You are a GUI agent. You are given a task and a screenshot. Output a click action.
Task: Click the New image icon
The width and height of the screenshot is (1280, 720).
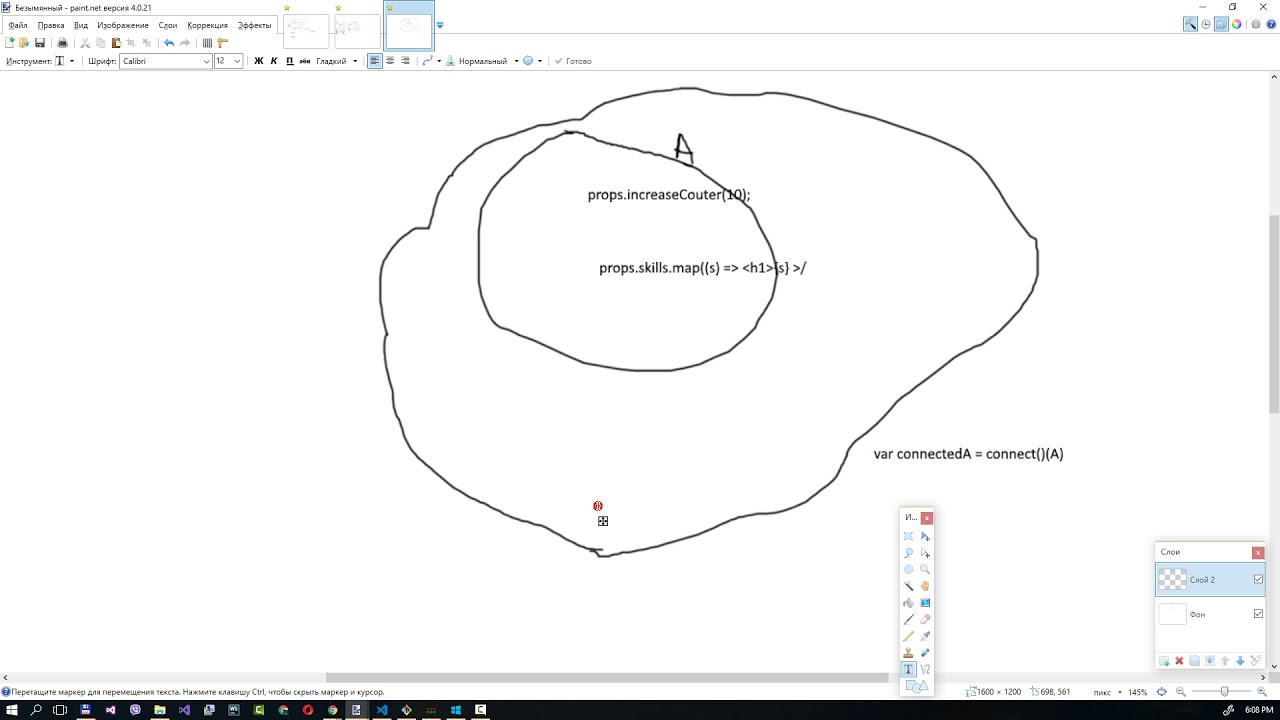coord(10,43)
